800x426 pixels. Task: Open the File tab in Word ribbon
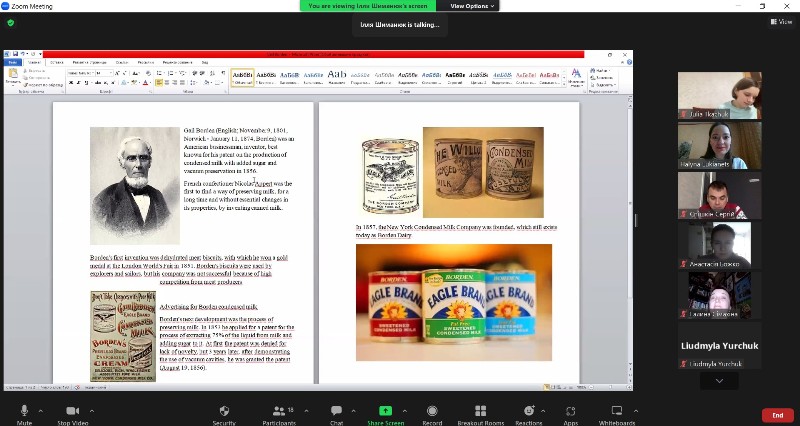[13, 62]
